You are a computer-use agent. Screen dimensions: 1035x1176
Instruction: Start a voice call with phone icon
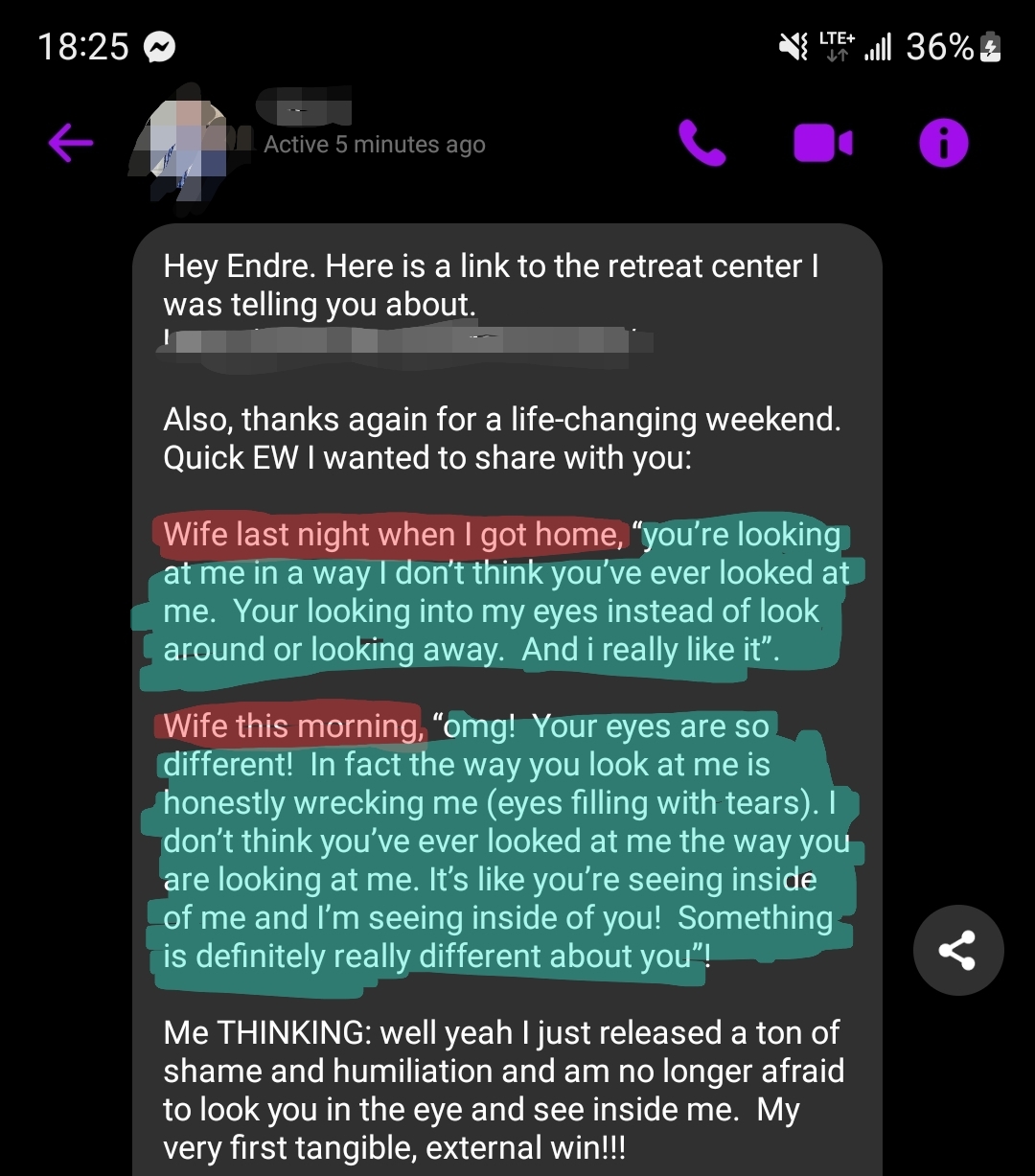point(702,144)
